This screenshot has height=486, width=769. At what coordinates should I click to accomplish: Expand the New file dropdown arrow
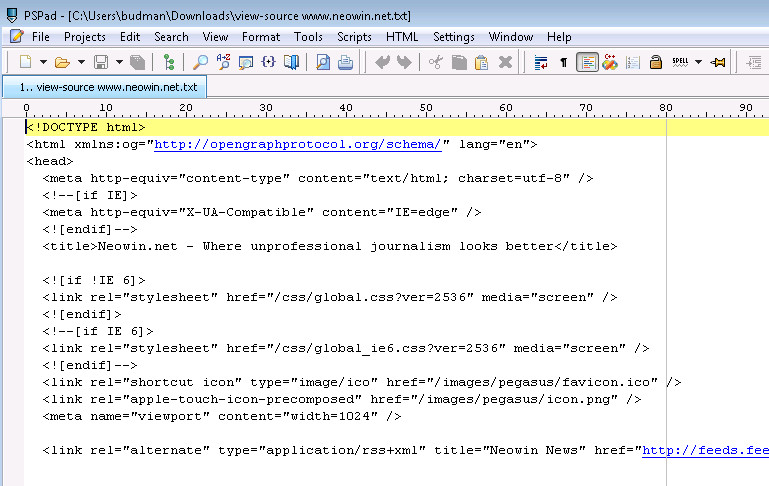click(x=41, y=62)
